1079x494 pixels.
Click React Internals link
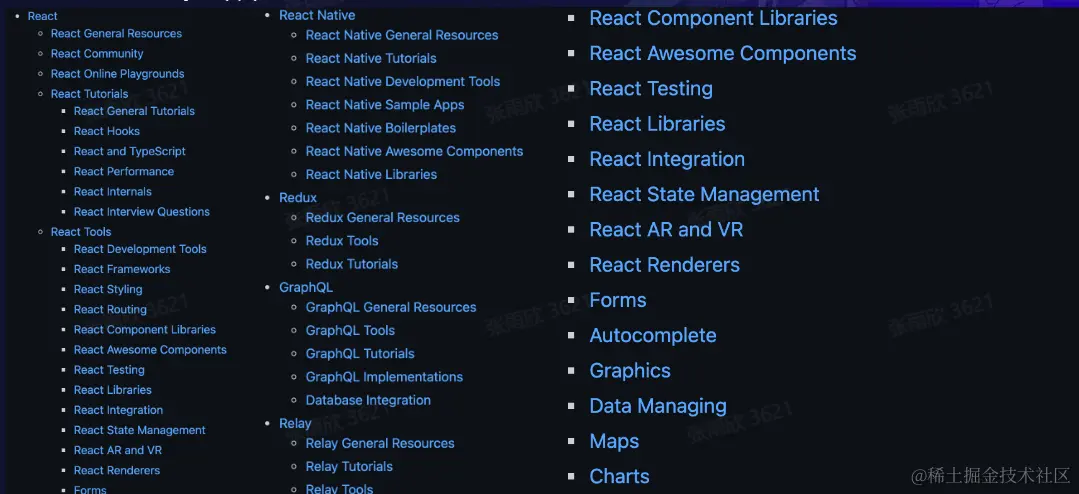coord(113,191)
